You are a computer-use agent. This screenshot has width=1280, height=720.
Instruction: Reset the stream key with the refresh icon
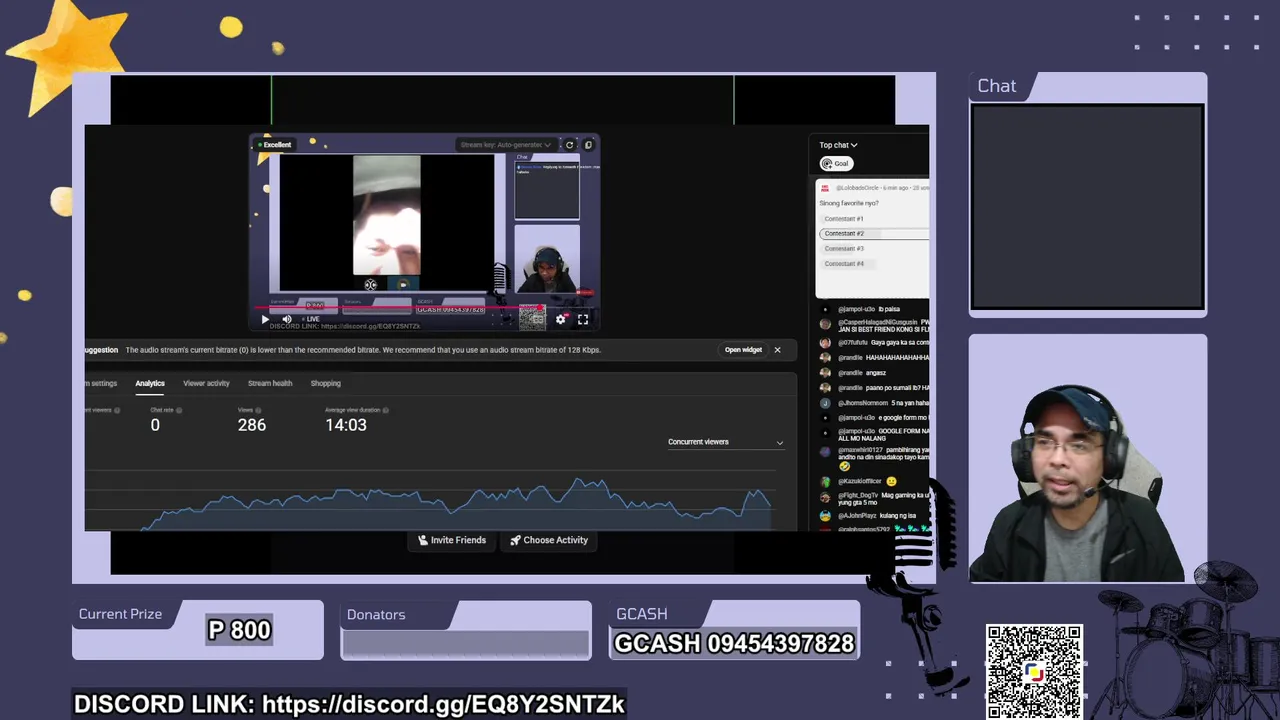point(569,145)
